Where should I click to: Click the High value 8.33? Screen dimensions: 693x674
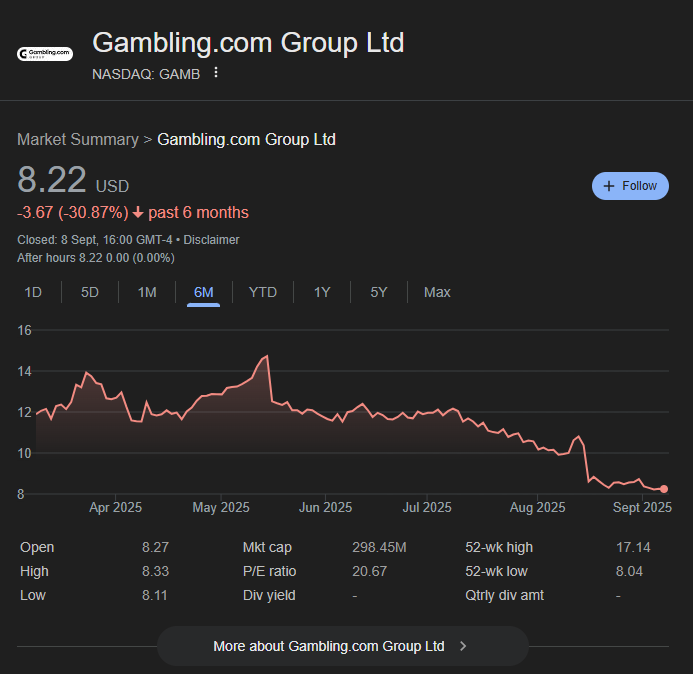(x=155, y=571)
